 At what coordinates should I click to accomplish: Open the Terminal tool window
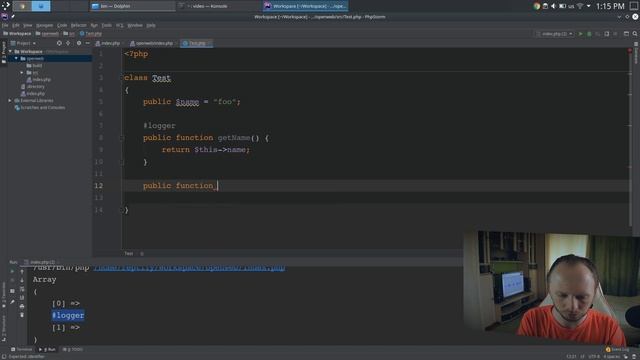[21, 350]
